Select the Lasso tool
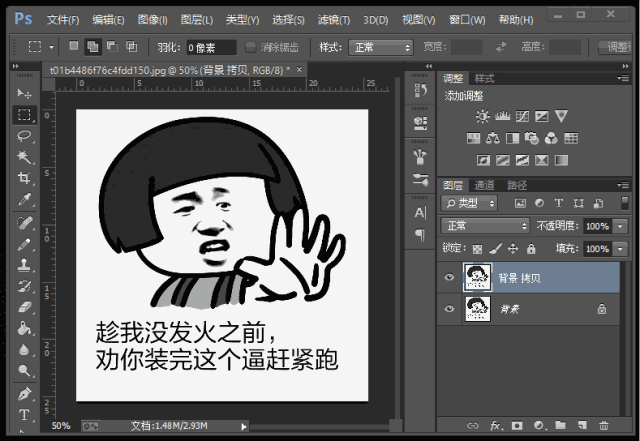The height and width of the screenshot is (441, 640). click(x=24, y=136)
